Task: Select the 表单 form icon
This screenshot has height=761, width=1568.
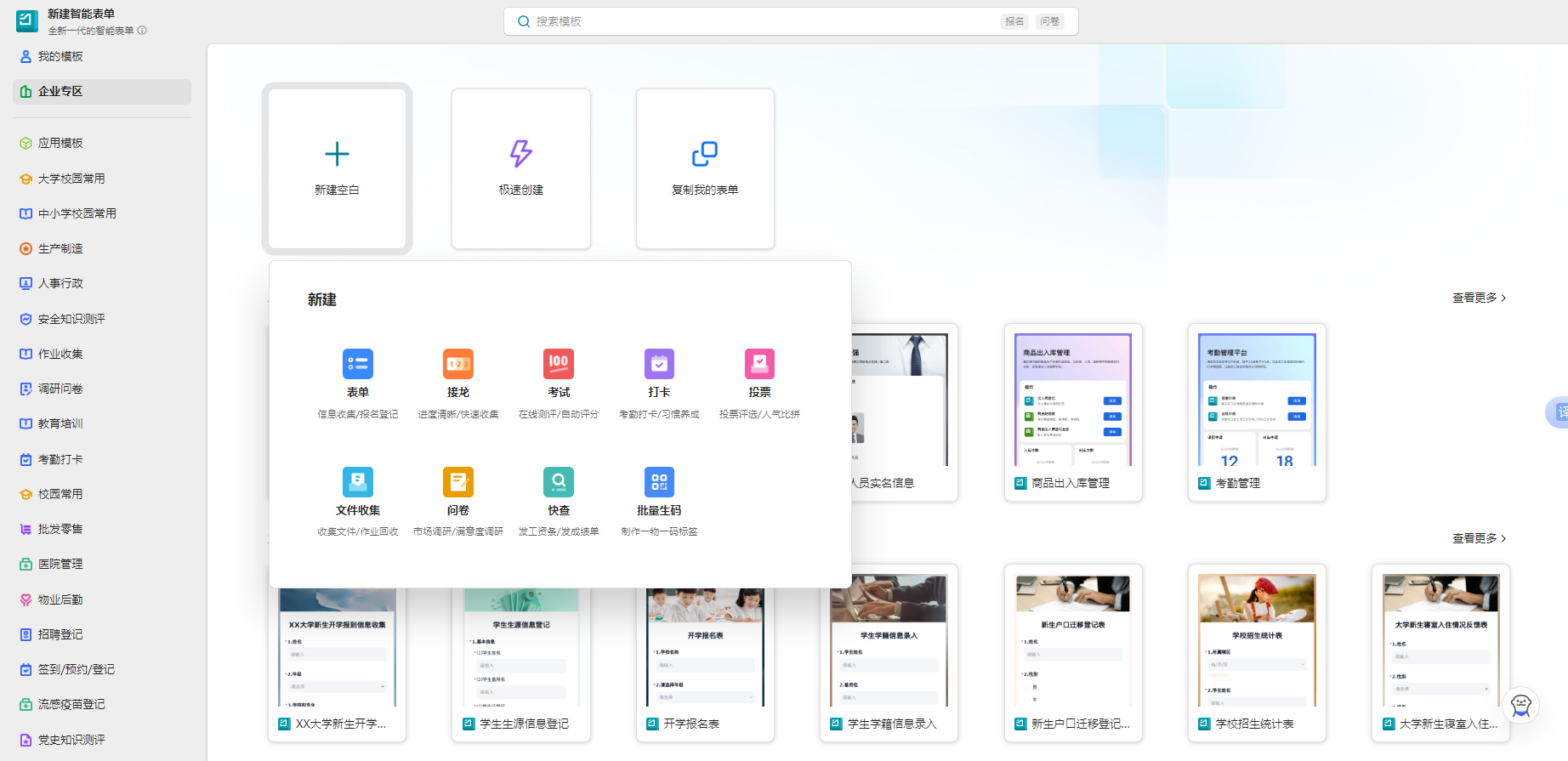Action: click(357, 364)
